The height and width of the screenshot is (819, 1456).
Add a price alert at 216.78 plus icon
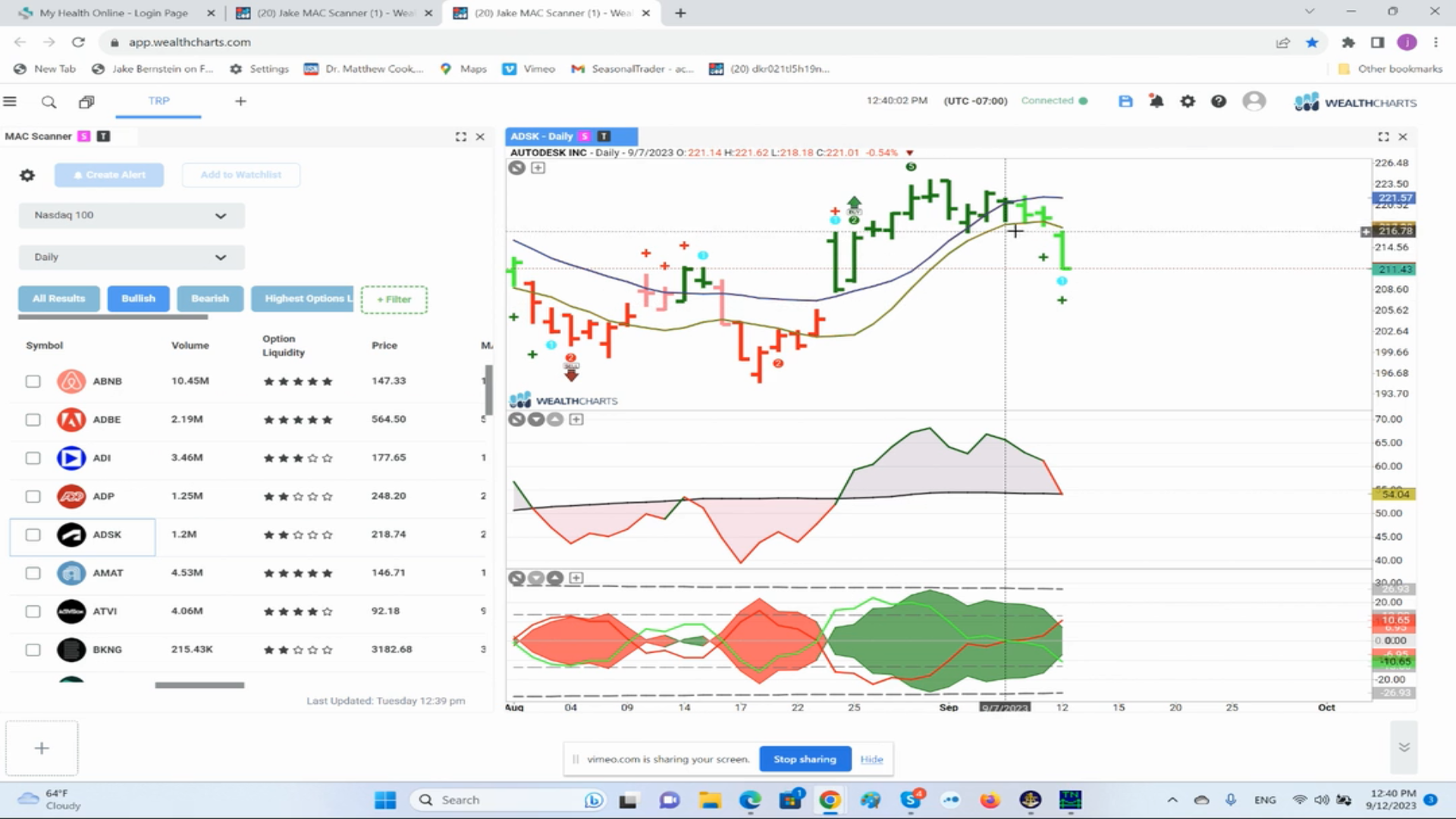(x=1366, y=231)
